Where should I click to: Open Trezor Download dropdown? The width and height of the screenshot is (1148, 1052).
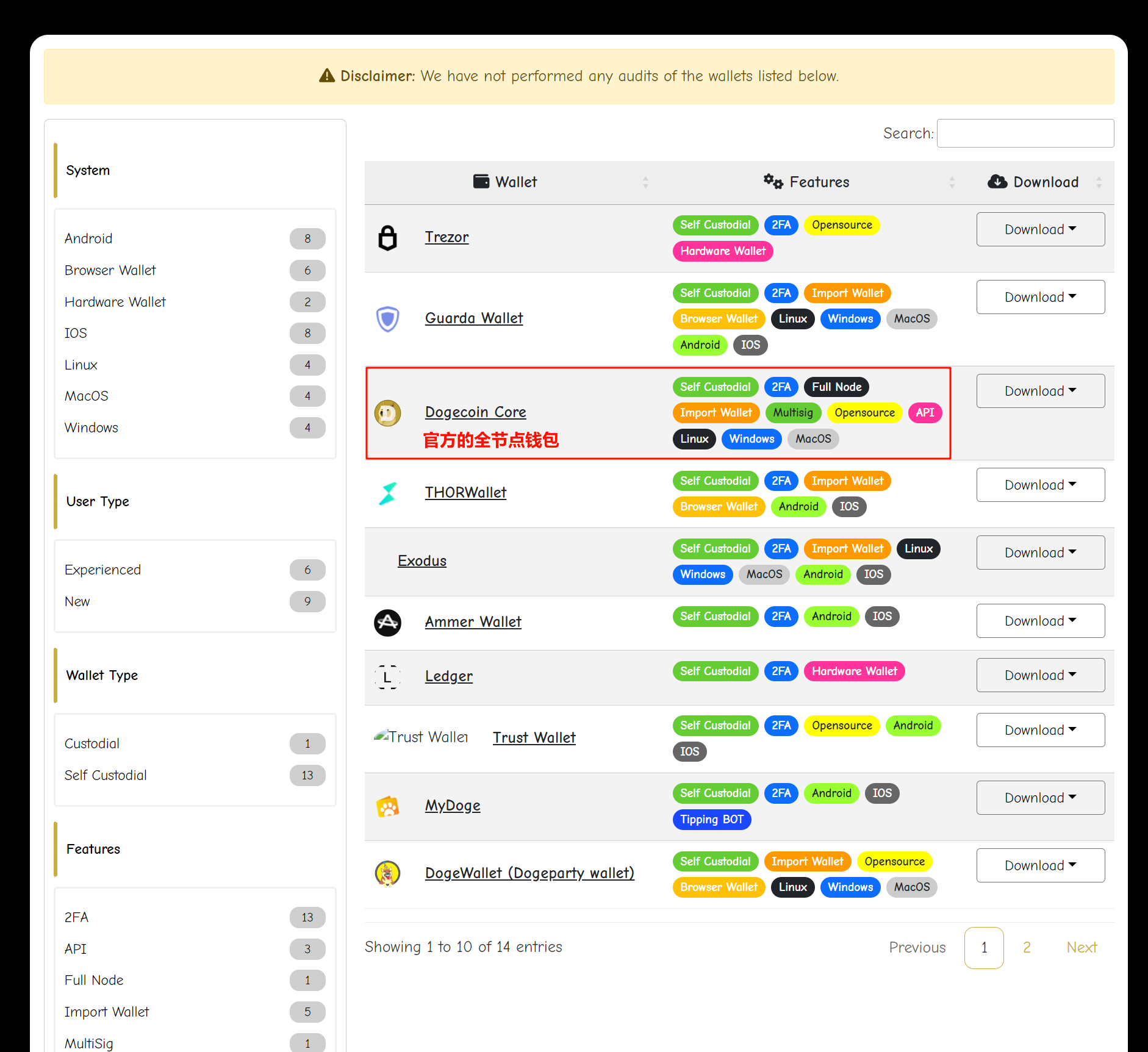[x=1040, y=229]
